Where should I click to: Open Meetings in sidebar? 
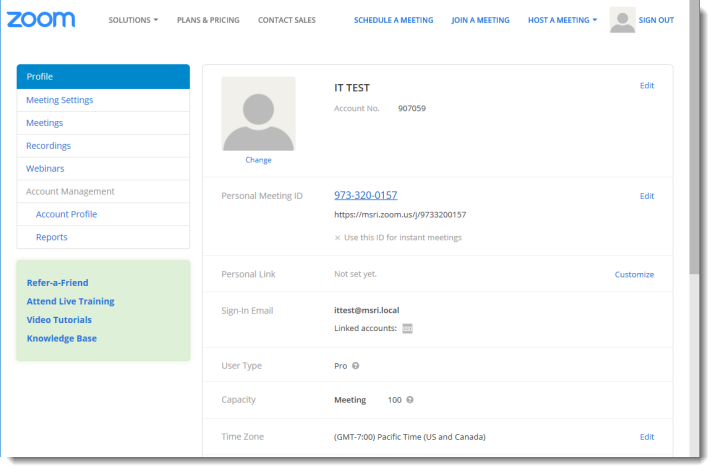pyautogui.click(x=103, y=123)
